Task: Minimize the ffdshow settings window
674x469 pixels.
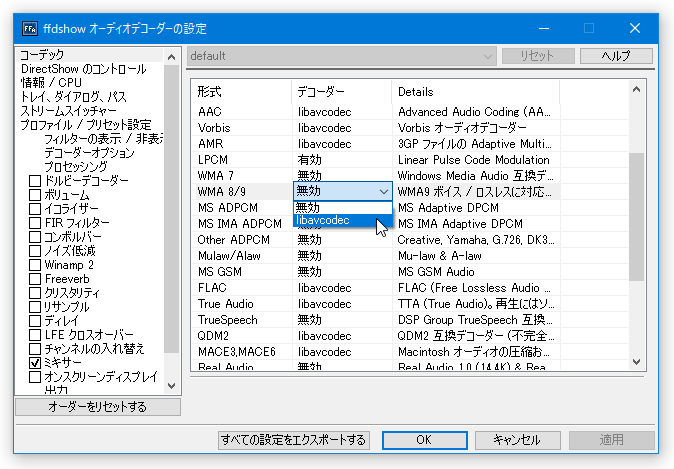Action: (544, 28)
